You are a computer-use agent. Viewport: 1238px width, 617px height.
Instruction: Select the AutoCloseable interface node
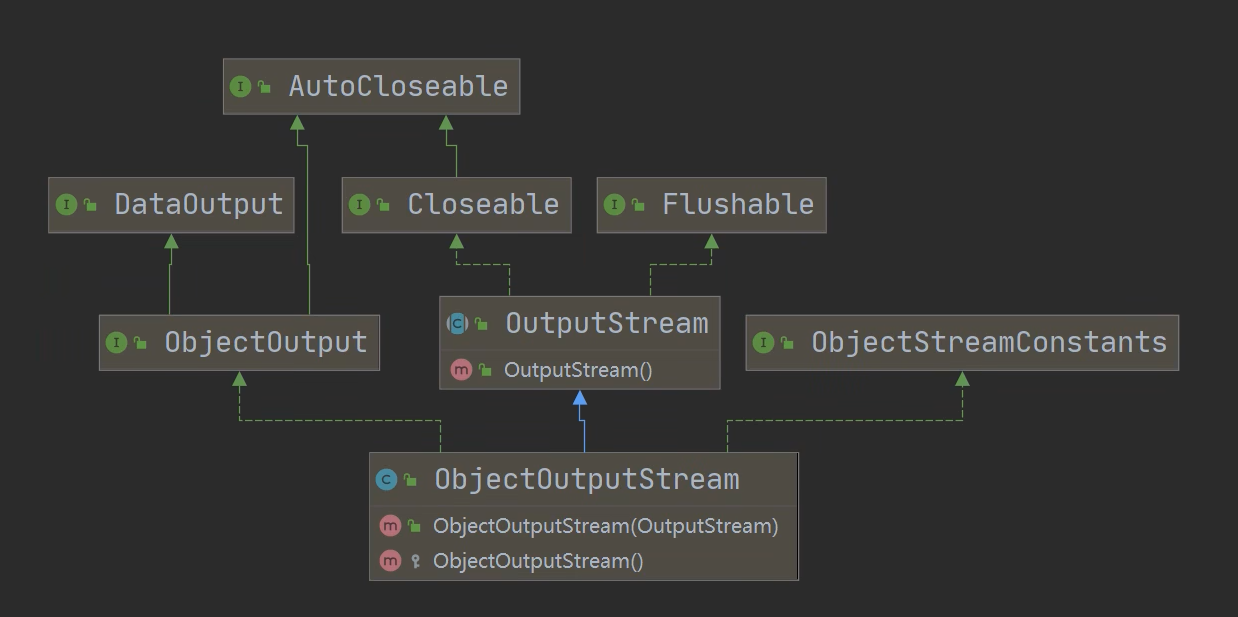(398, 86)
